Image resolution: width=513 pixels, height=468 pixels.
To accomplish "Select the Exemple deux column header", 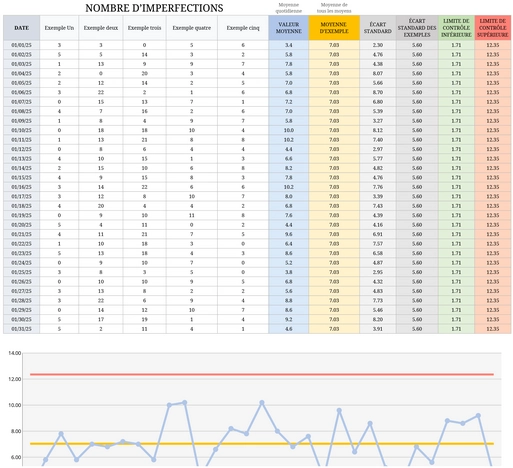I will coord(101,28).
